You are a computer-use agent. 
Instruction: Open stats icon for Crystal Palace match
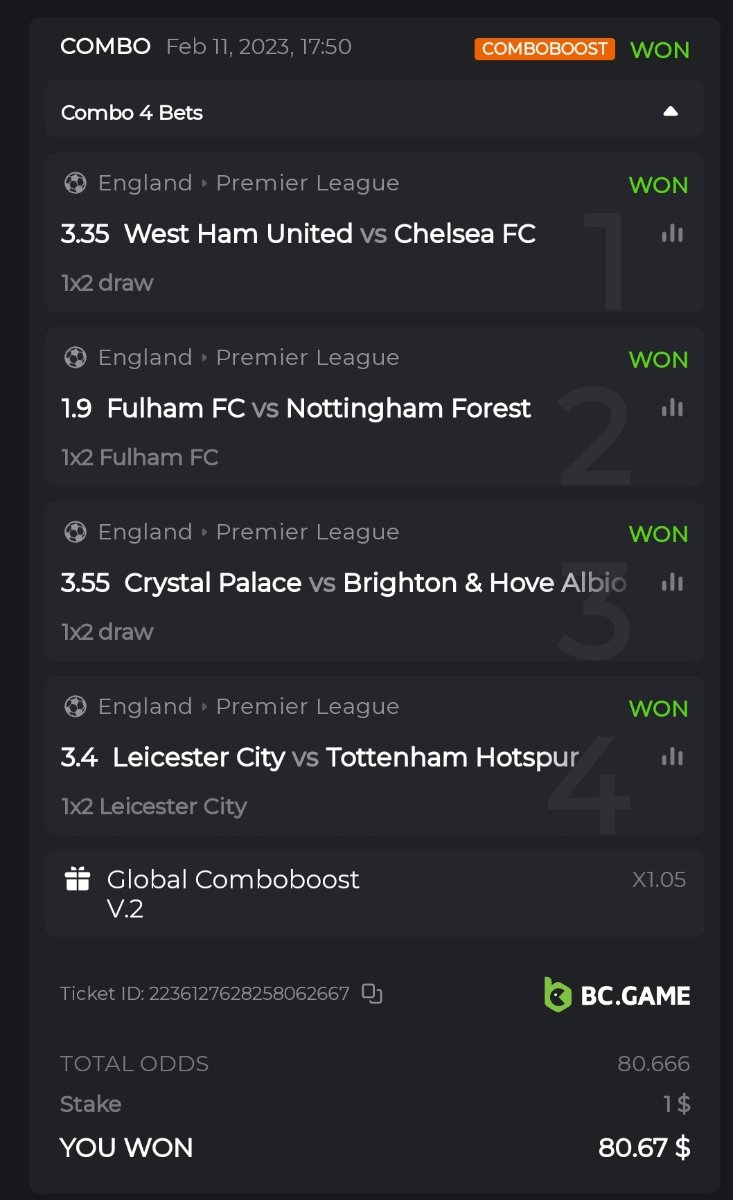pos(672,581)
